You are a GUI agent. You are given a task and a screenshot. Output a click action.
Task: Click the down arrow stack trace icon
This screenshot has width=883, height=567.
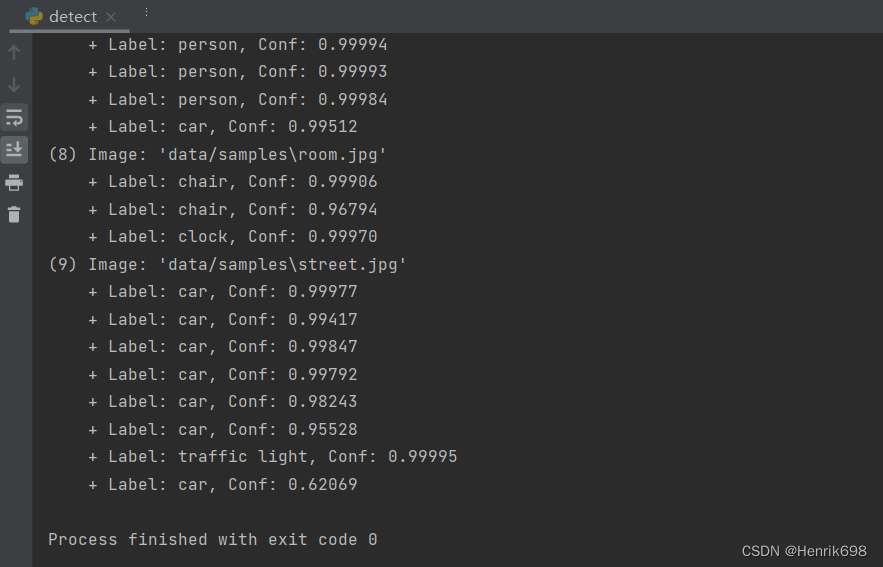(14, 85)
